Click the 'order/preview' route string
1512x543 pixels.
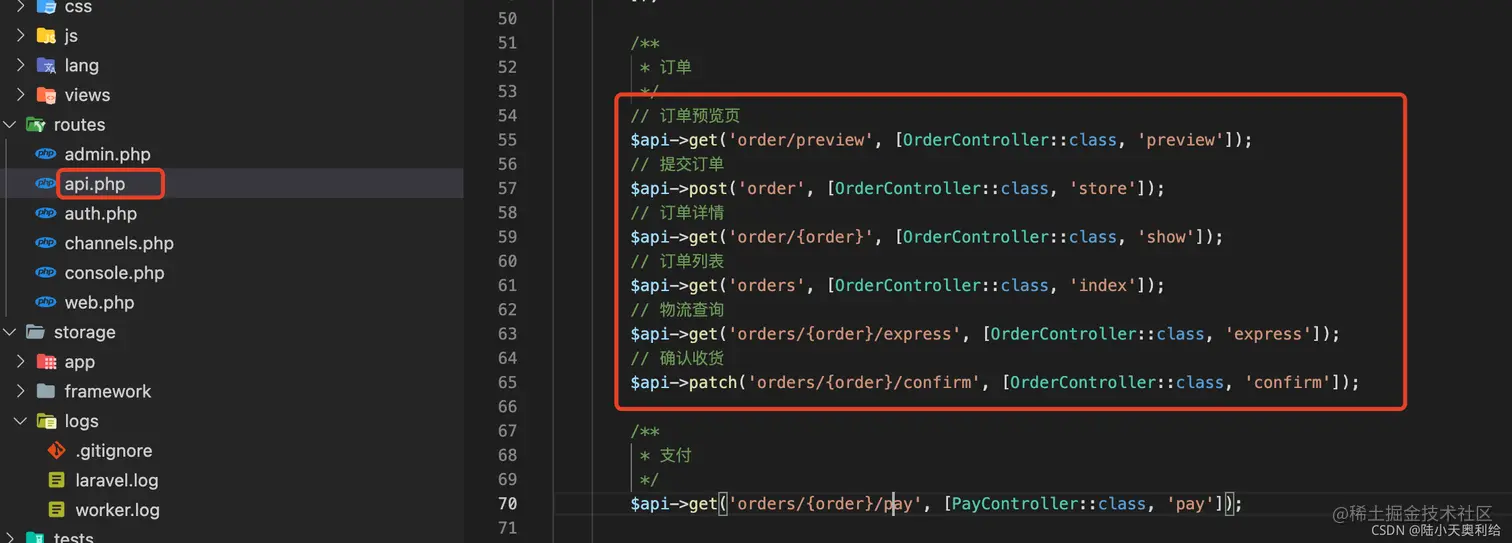coord(800,140)
